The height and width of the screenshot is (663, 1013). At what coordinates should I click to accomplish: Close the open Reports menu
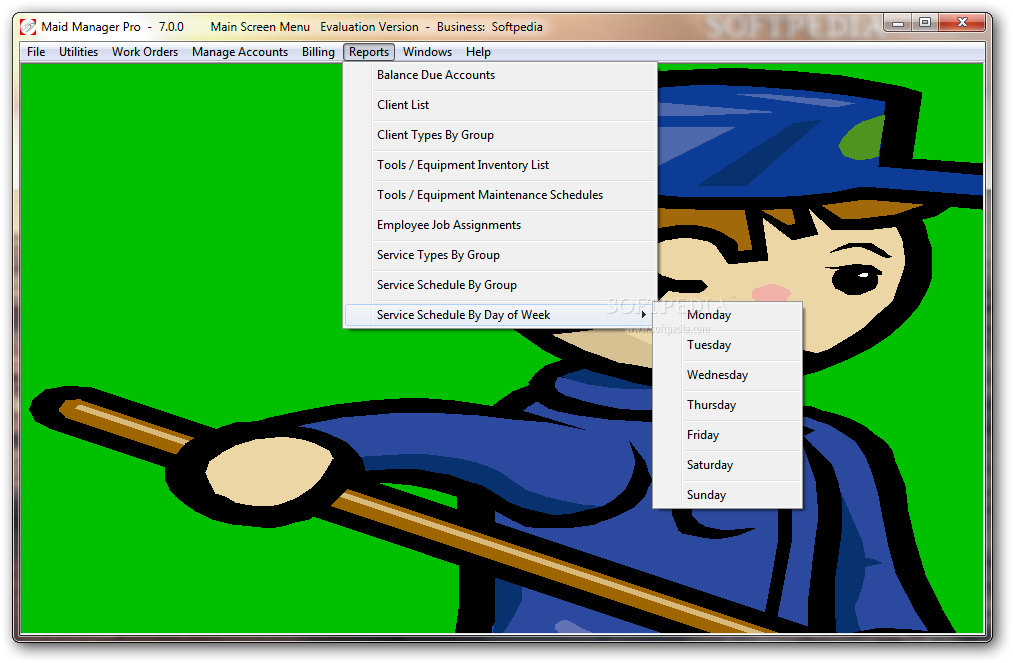tap(369, 52)
